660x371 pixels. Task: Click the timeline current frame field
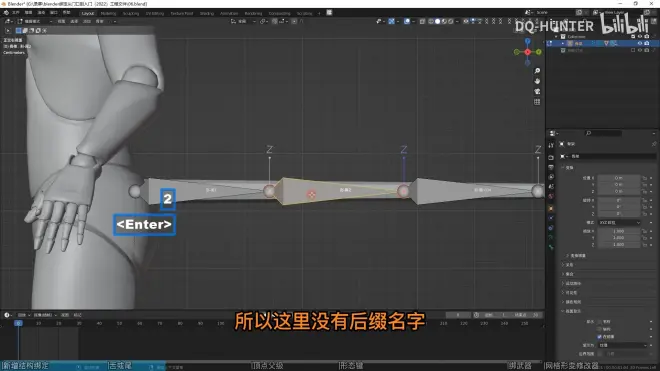pyautogui.click(x=458, y=315)
